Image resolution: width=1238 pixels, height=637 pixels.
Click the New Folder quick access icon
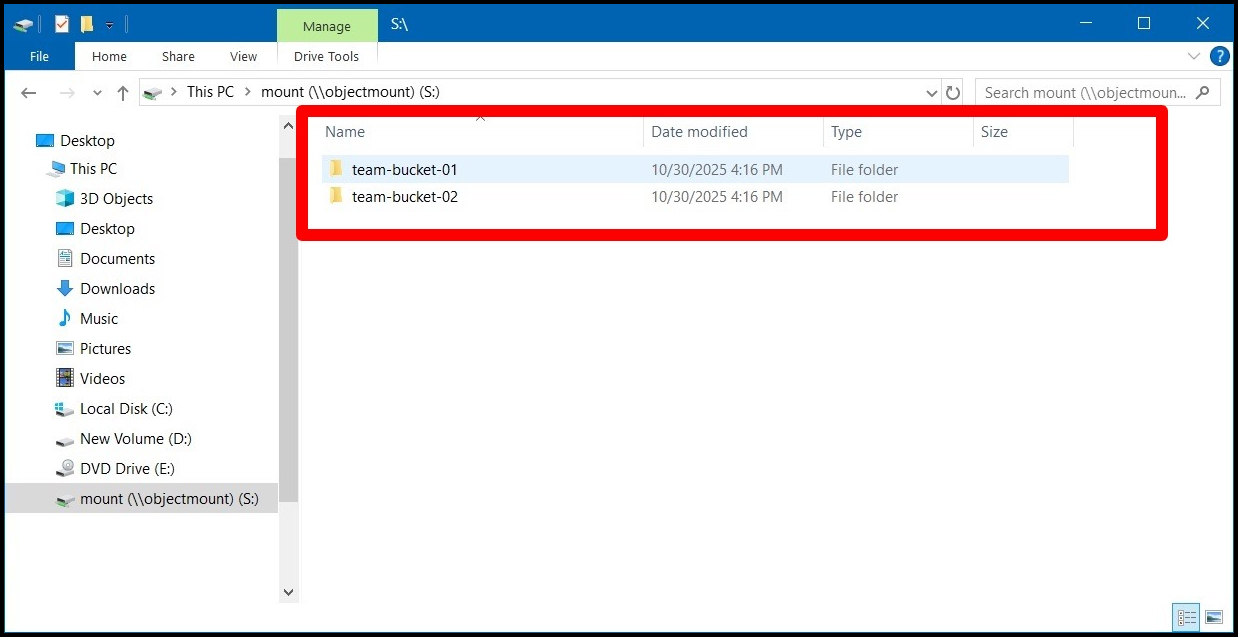click(x=87, y=24)
